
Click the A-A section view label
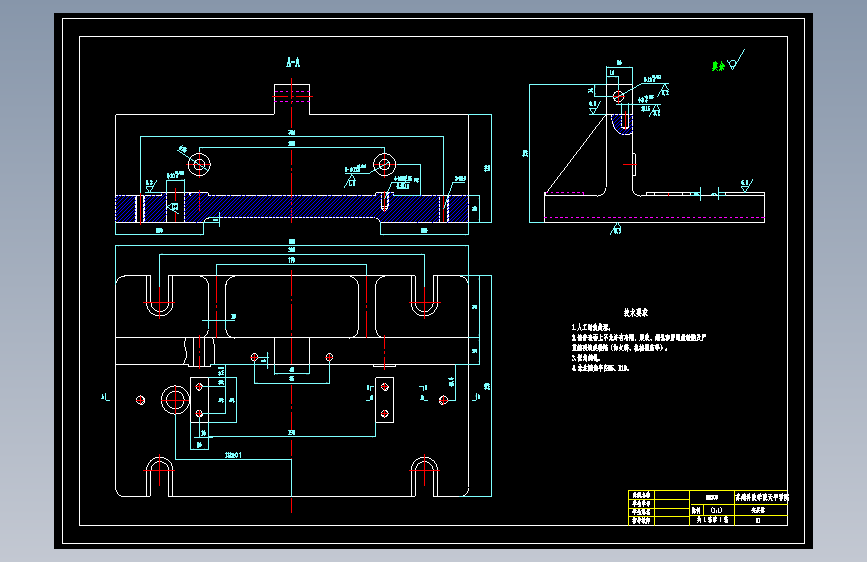click(x=293, y=63)
